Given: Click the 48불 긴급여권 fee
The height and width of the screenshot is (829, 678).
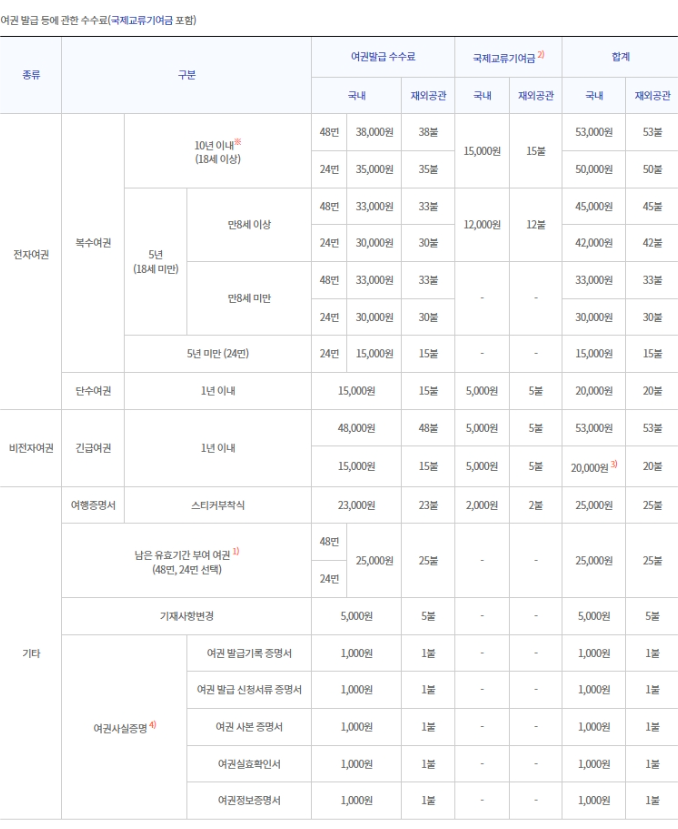Looking at the screenshot, I should (428, 428).
